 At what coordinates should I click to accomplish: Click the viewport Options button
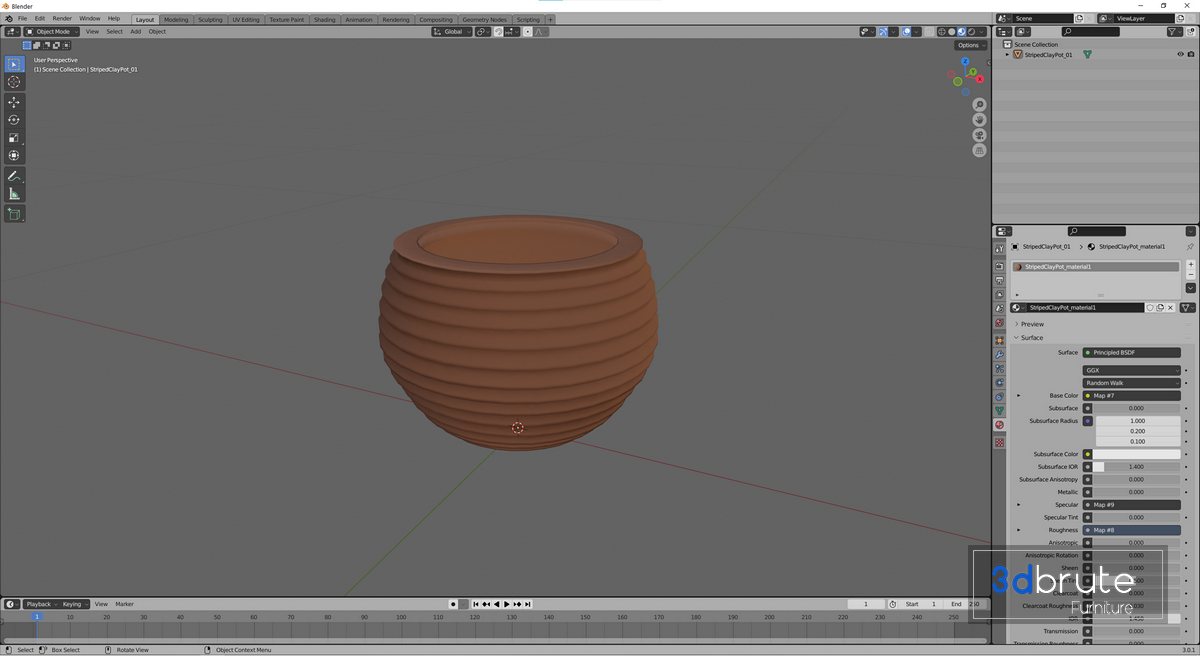(x=968, y=45)
